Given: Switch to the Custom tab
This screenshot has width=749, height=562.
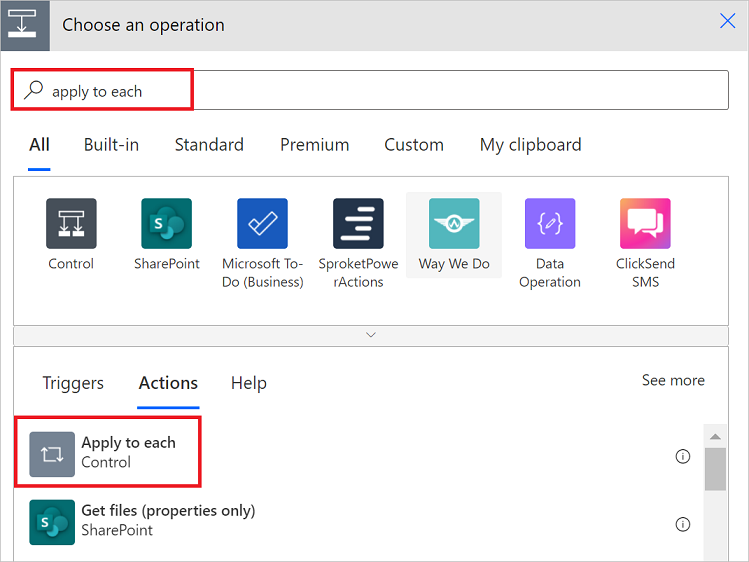Looking at the screenshot, I should click(x=414, y=145).
